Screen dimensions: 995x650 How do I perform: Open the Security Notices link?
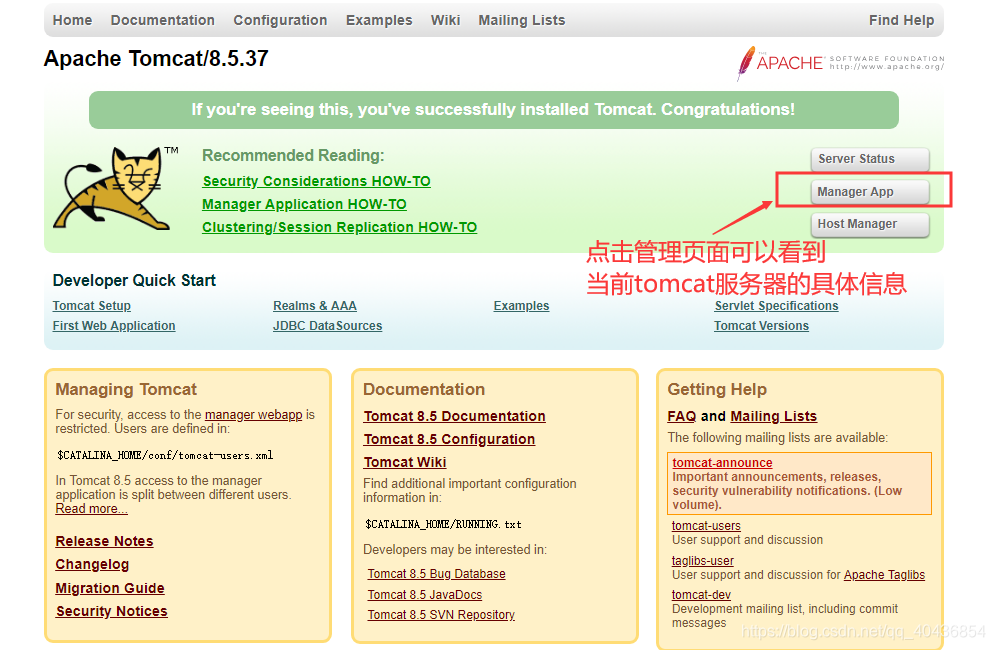[112, 611]
